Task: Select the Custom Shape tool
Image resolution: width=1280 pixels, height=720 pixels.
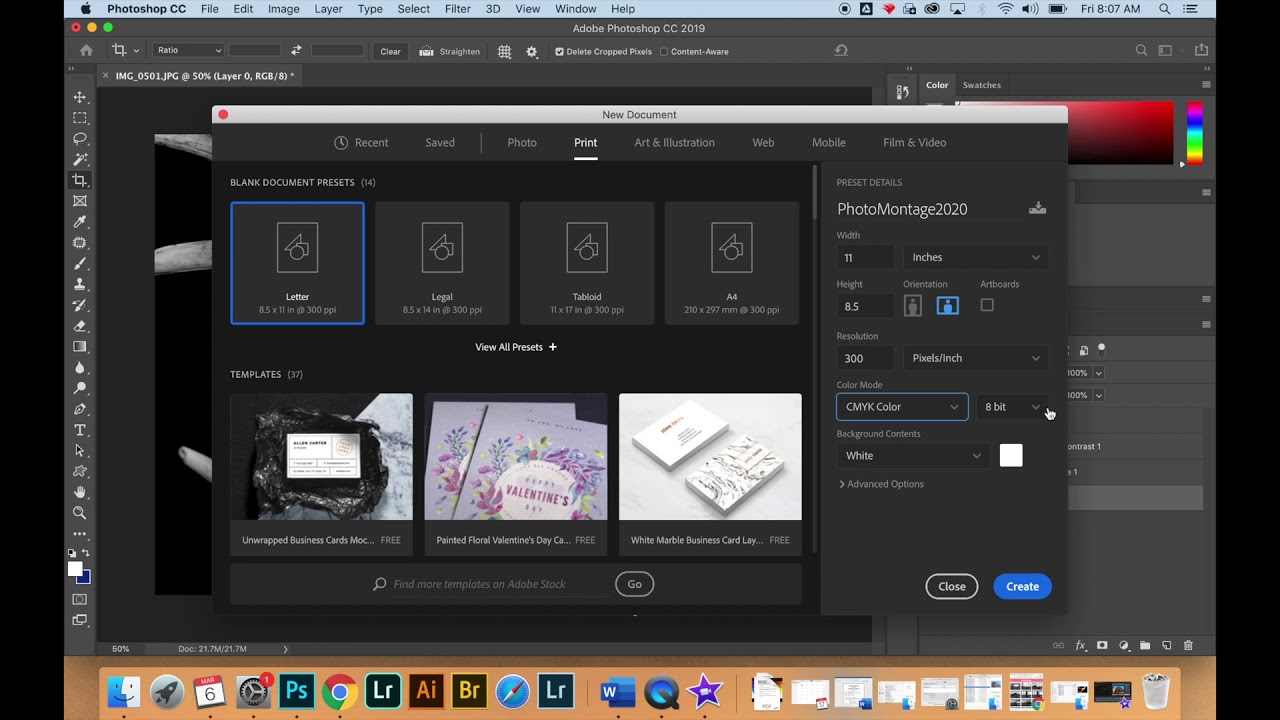Action: click(80, 471)
